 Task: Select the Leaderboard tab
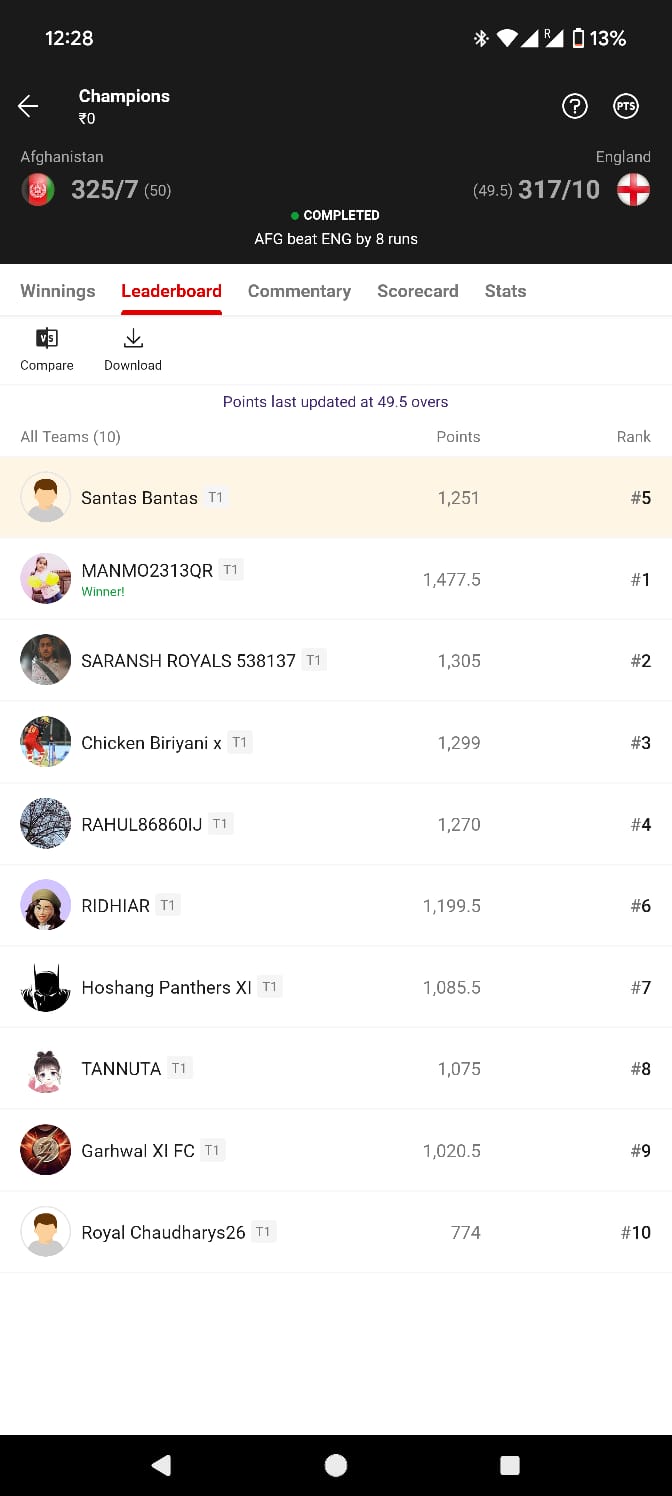click(x=171, y=291)
